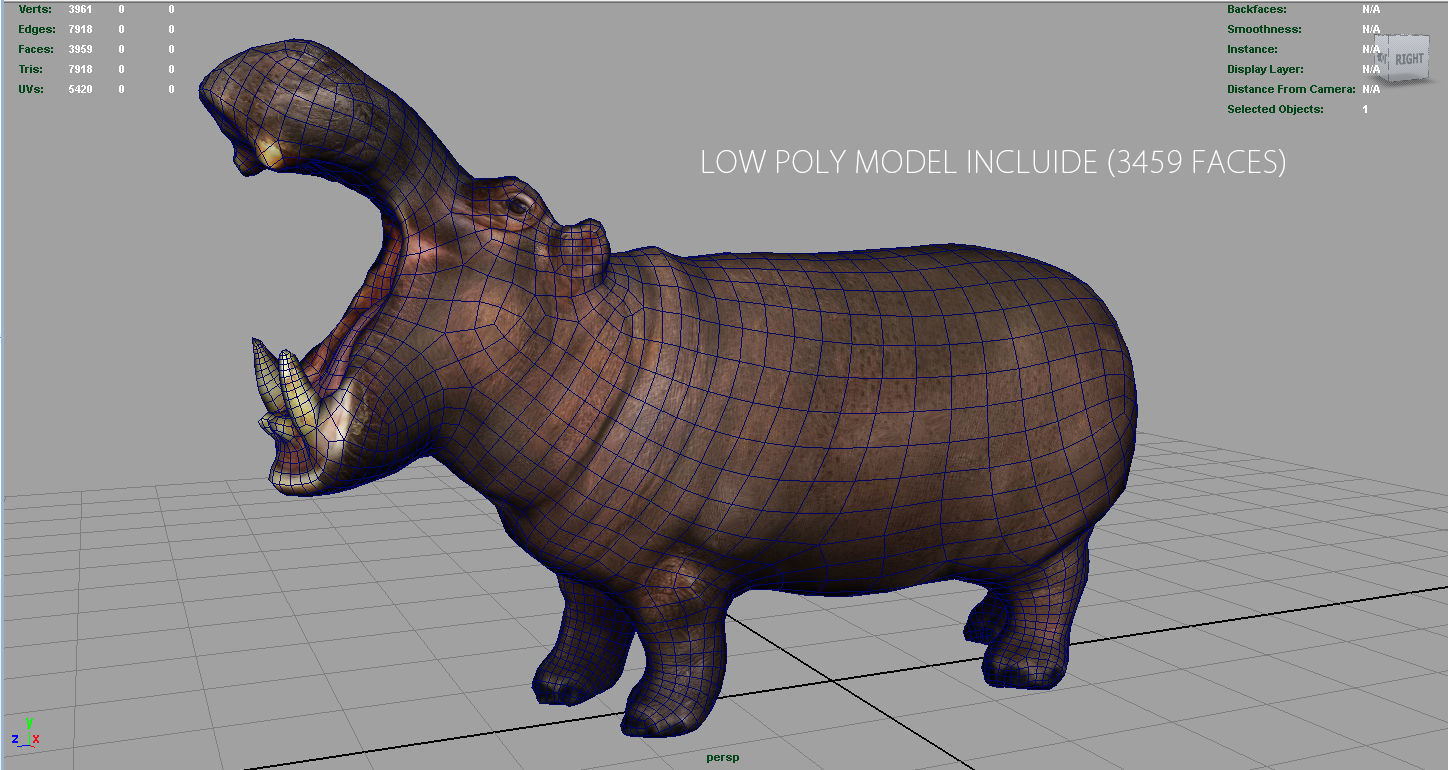Click the N/A value beside Backfaces
Image resolution: width=1448 pixels, height=770 pixels.
click(x=1370, y=9)
